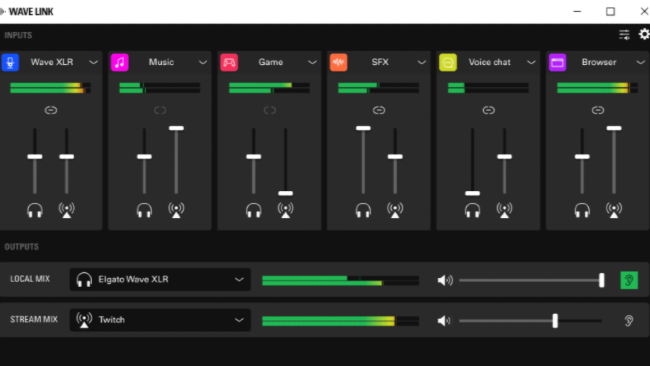Mute the Local Mix speaker icon

(x=445, y=280)
